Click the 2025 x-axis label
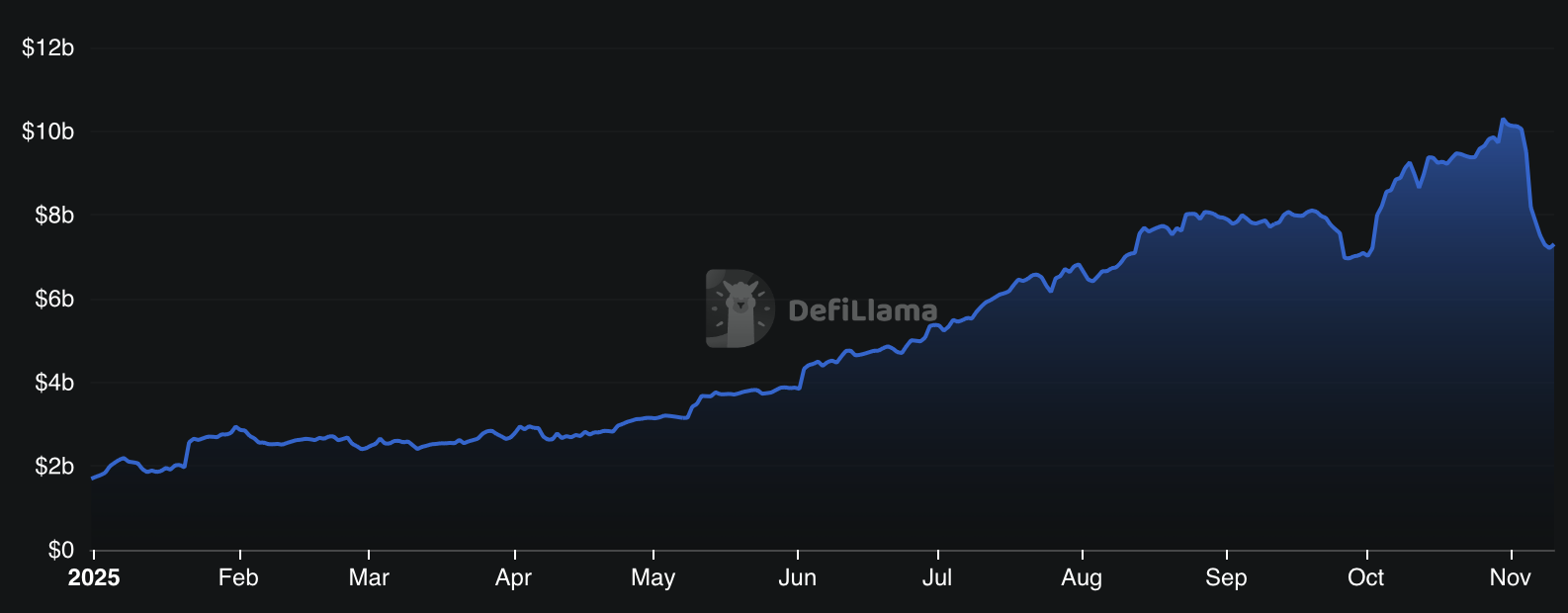 click(94, 578)
